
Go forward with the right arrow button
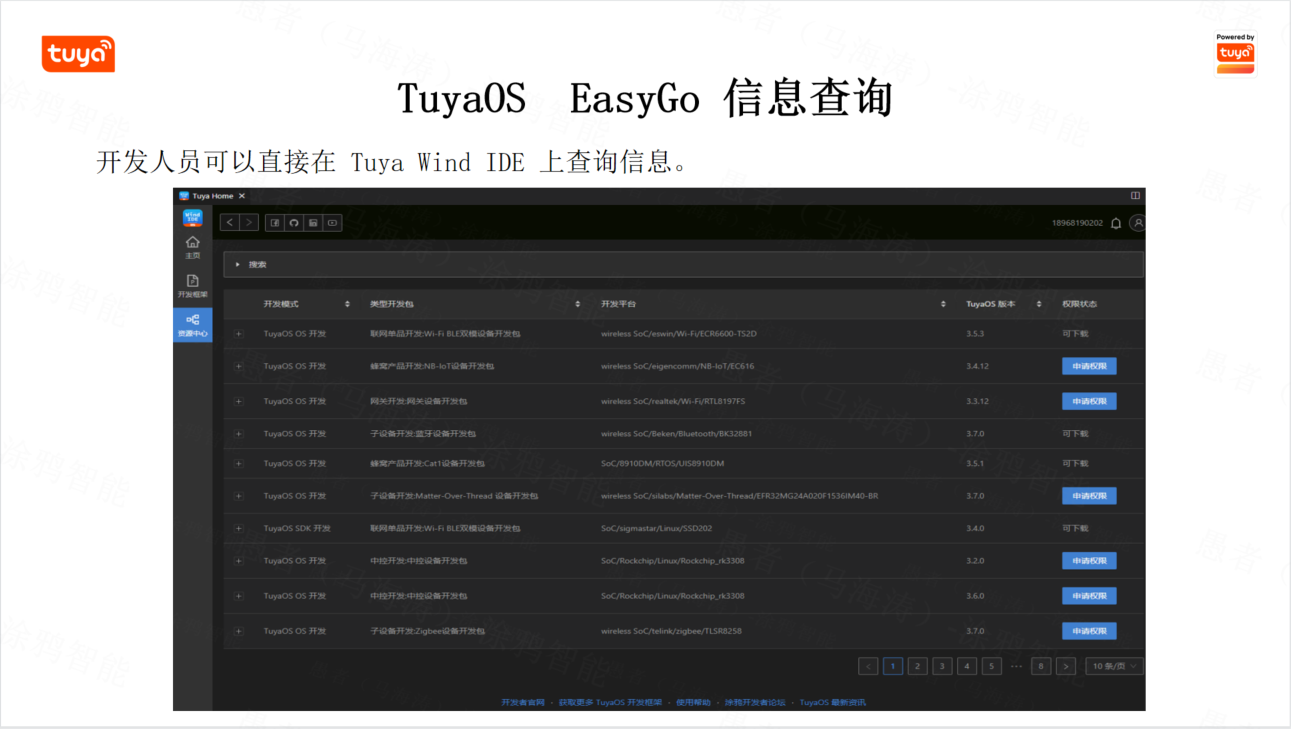click(249, 222)
